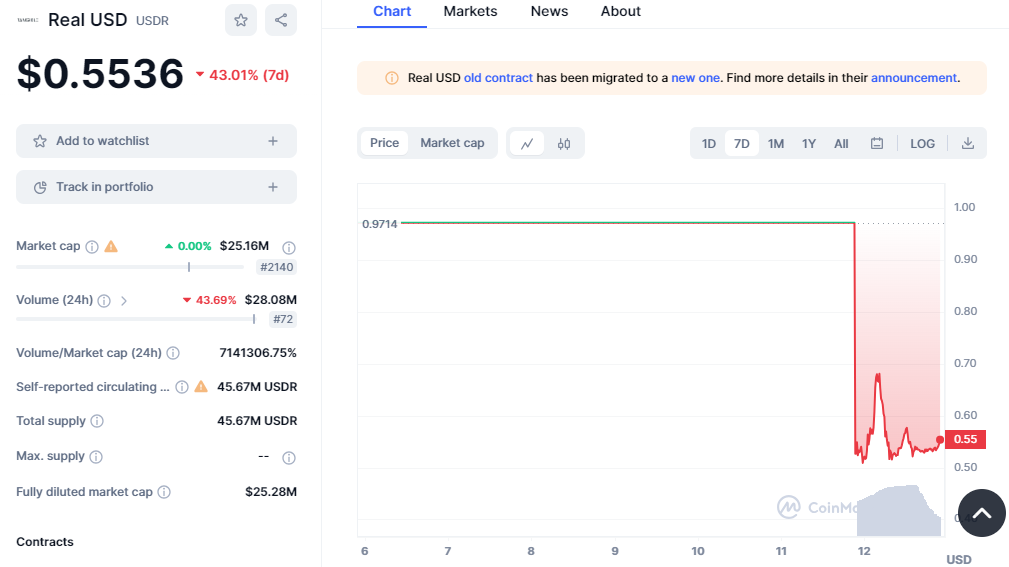The height and width of the screenshot is (567, 1009).
Task: Click the Track in portfolio button
Action: coord(156,187)
